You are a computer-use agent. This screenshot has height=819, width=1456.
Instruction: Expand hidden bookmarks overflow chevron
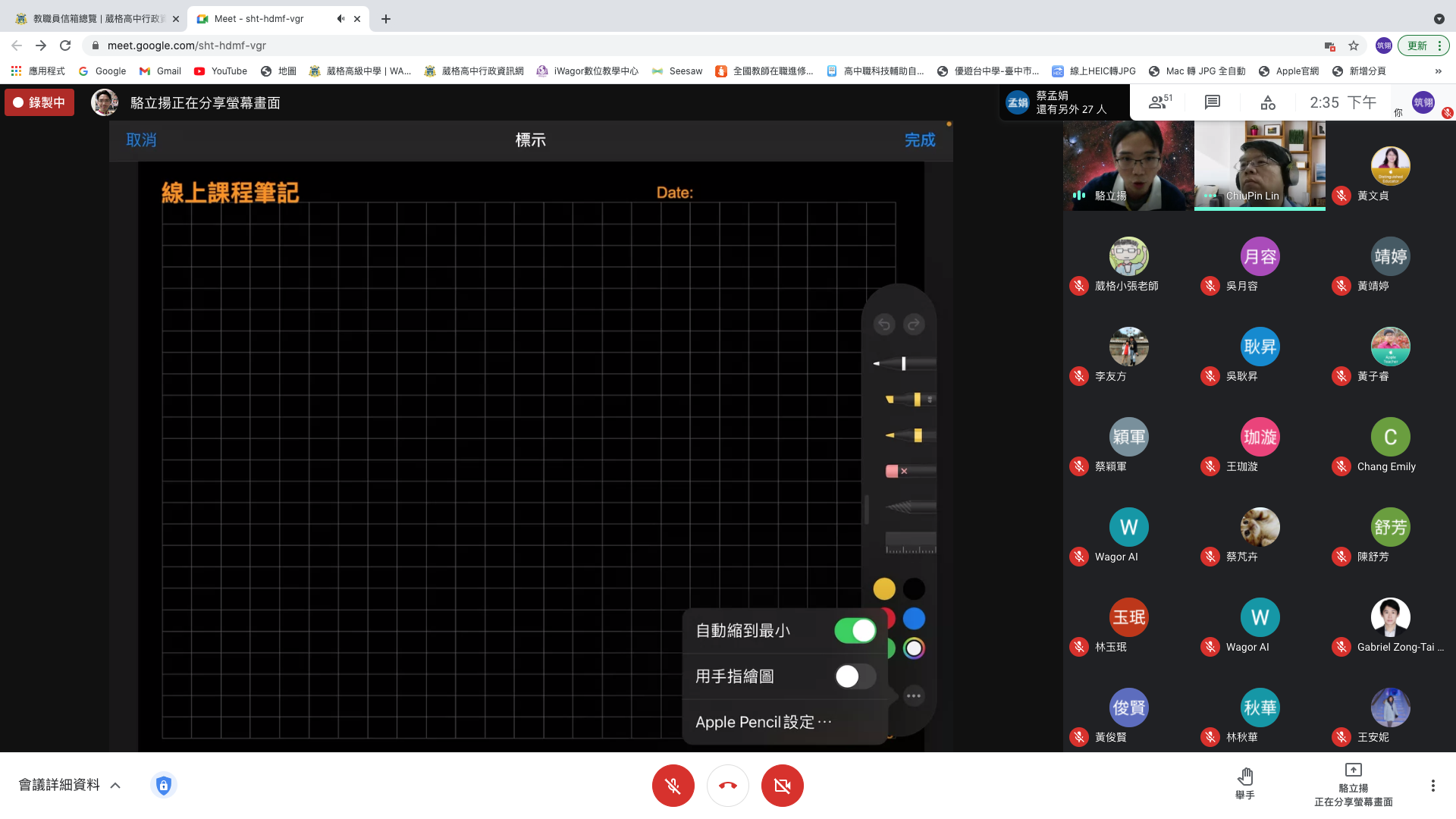(1438, 71)
